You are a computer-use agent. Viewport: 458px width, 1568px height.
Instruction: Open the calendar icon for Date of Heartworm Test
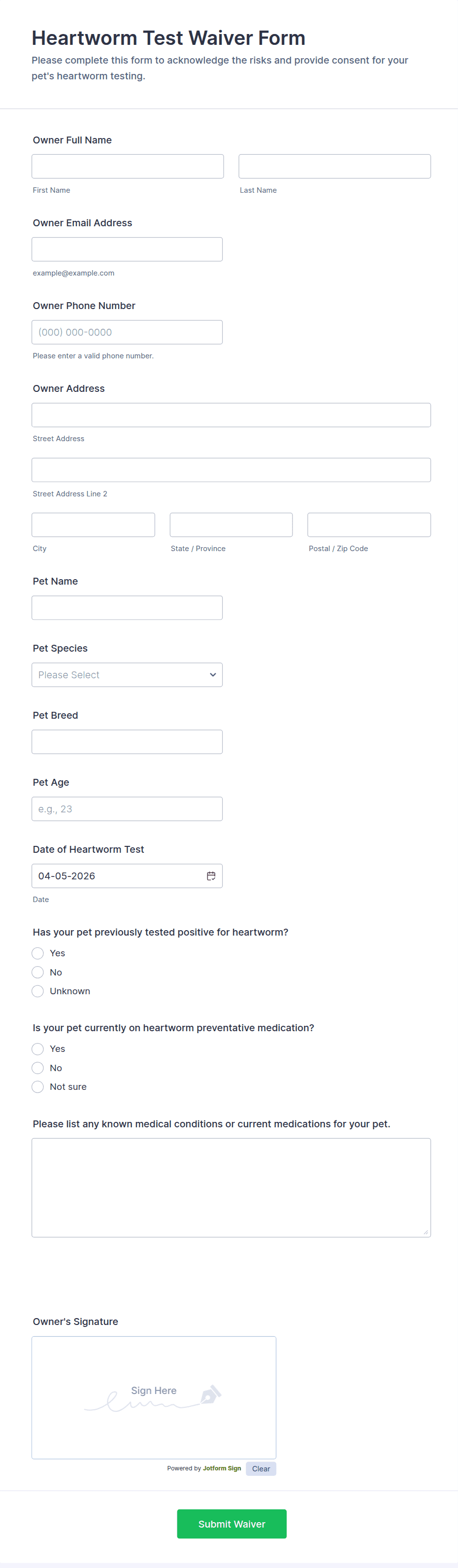210,876
